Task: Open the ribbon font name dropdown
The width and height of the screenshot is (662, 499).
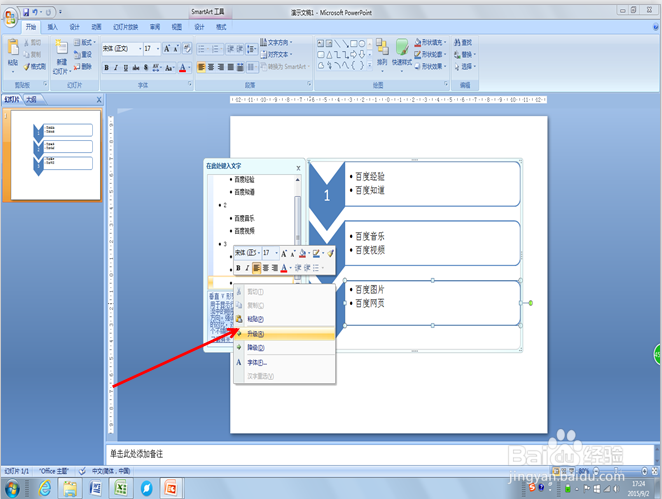Action: click(x=140, y=49)
